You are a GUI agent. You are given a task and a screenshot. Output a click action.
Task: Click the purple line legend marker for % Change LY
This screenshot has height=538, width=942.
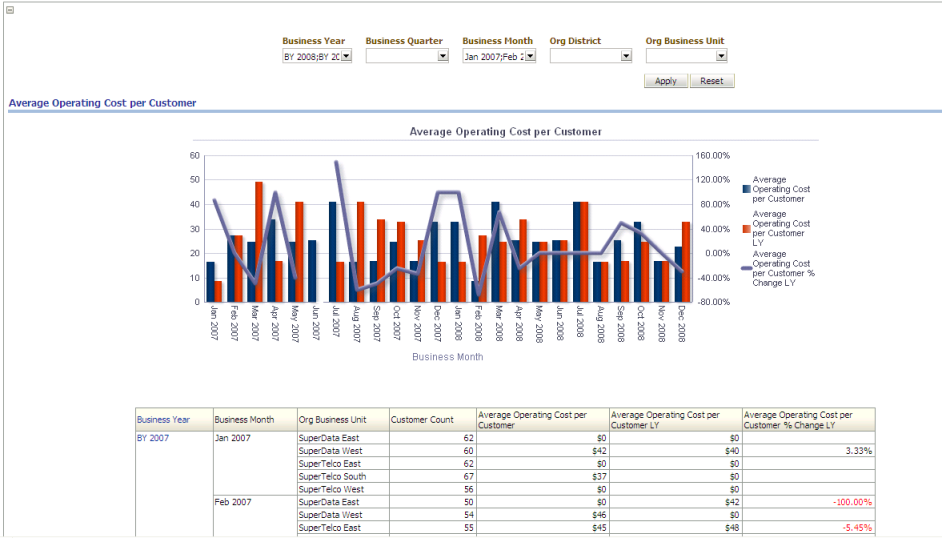click(746, 268)
